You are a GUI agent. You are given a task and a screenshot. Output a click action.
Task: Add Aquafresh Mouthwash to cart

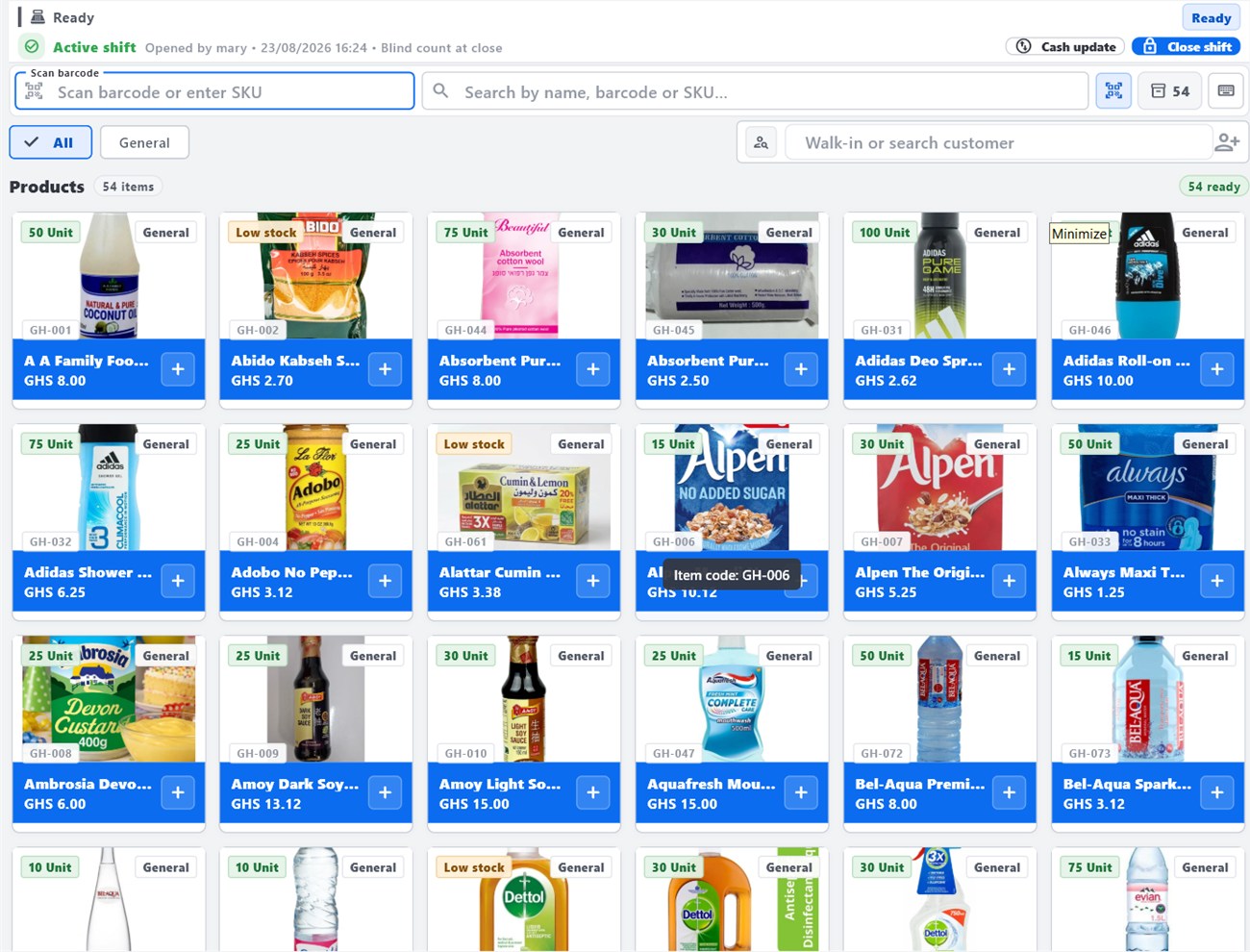(x=801, y=792)
